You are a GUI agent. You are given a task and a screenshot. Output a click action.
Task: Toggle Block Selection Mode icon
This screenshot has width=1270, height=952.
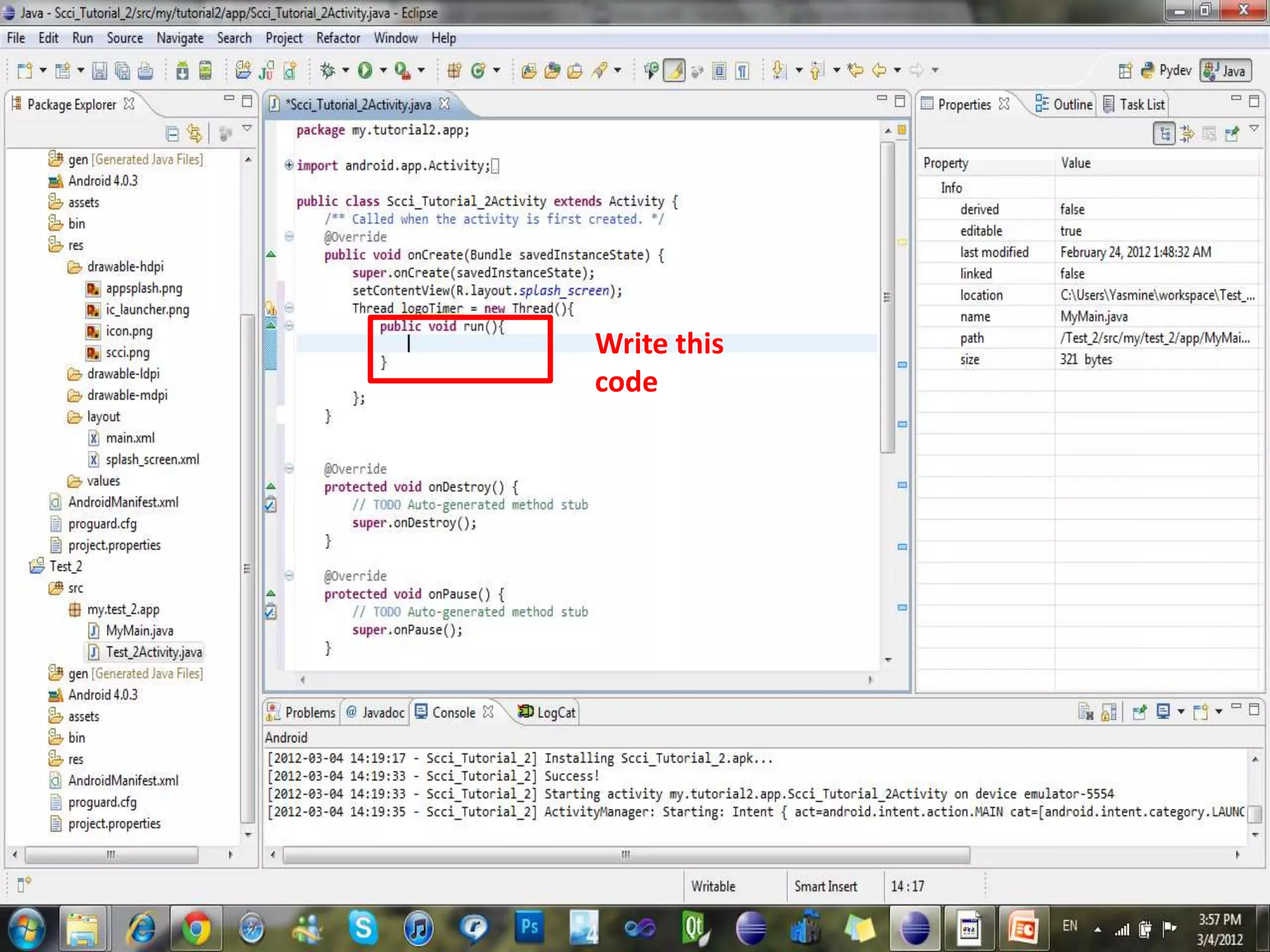(x=719, y=71)
